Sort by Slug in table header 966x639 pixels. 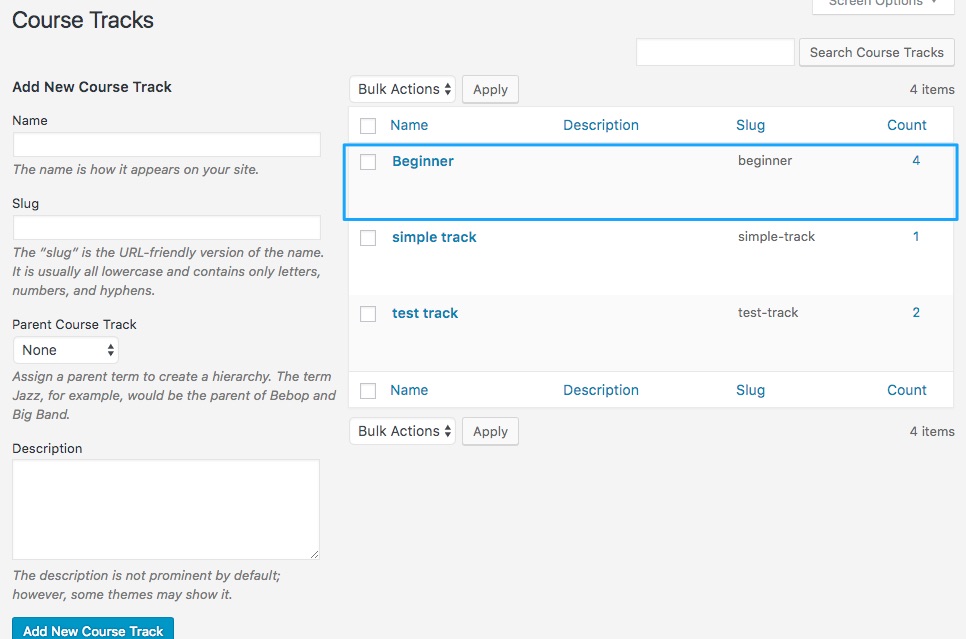[750, 125]
